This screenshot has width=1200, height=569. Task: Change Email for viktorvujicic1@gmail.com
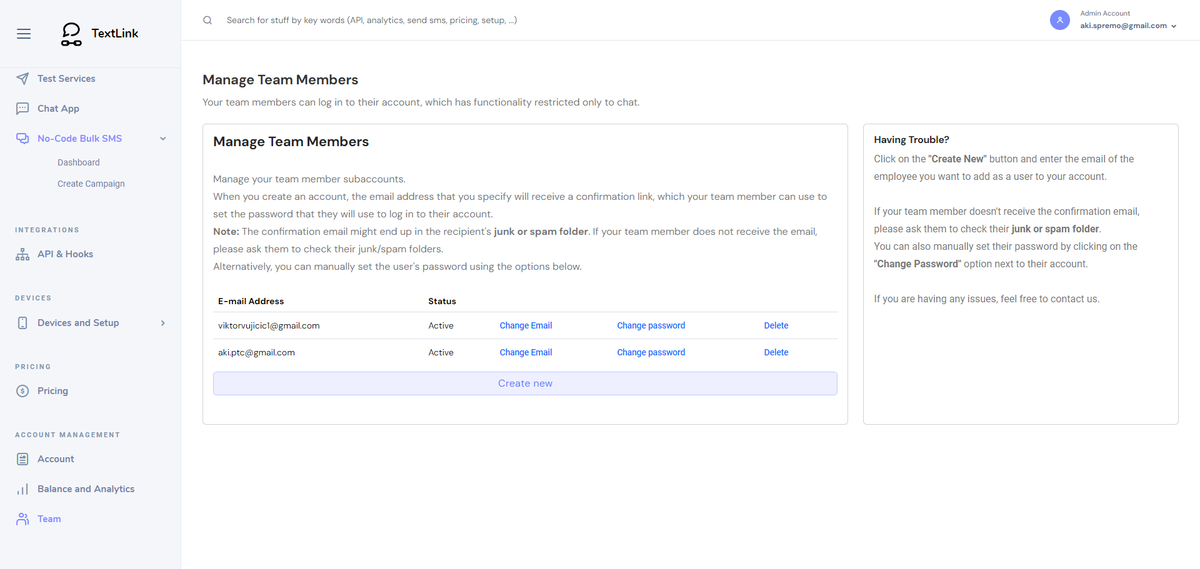(526, 326)
